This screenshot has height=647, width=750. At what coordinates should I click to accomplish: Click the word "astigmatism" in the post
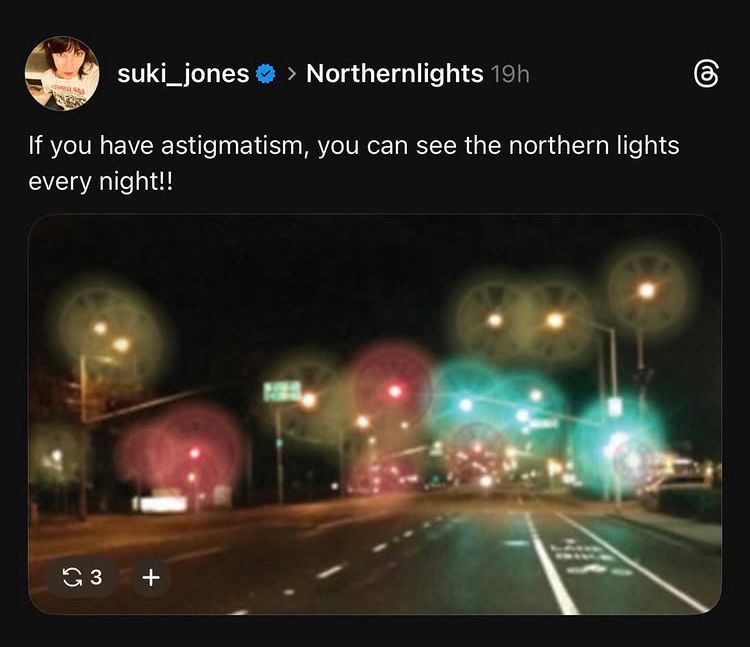[x=233, y=146]
